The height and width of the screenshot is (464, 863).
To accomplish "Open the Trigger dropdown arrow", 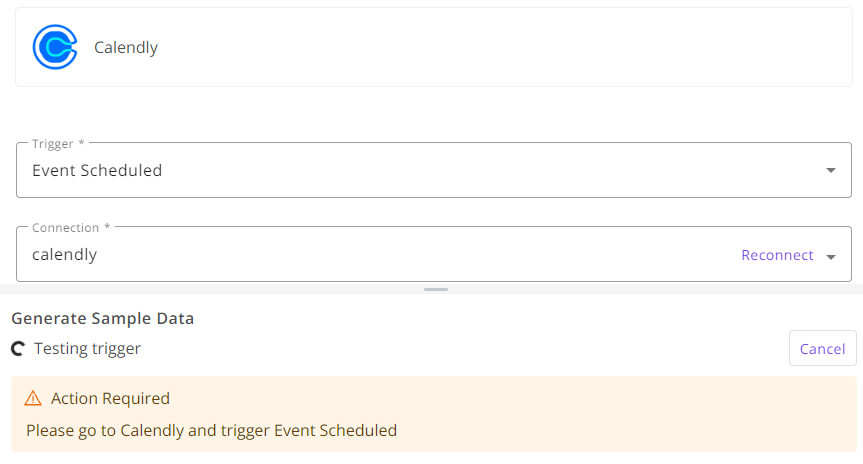I will coord(831,171).
